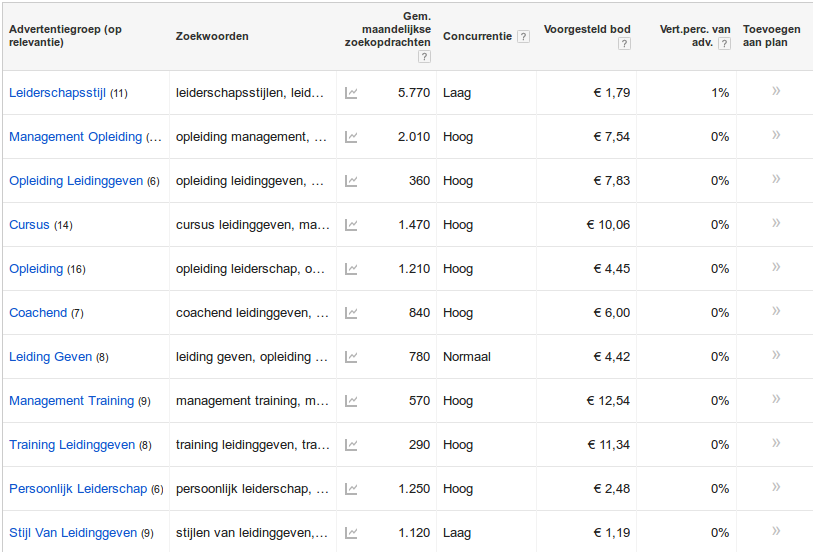Open the trend chart icon for Cursus row

click(351, 225)
